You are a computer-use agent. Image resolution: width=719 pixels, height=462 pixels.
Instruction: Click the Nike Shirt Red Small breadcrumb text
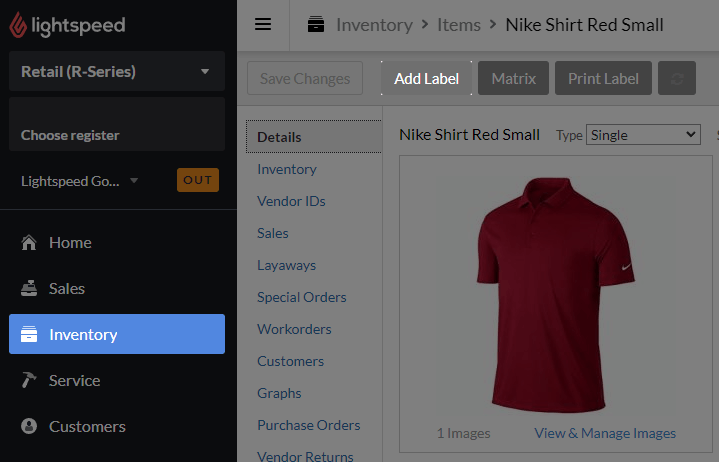(x=584, y=25)
